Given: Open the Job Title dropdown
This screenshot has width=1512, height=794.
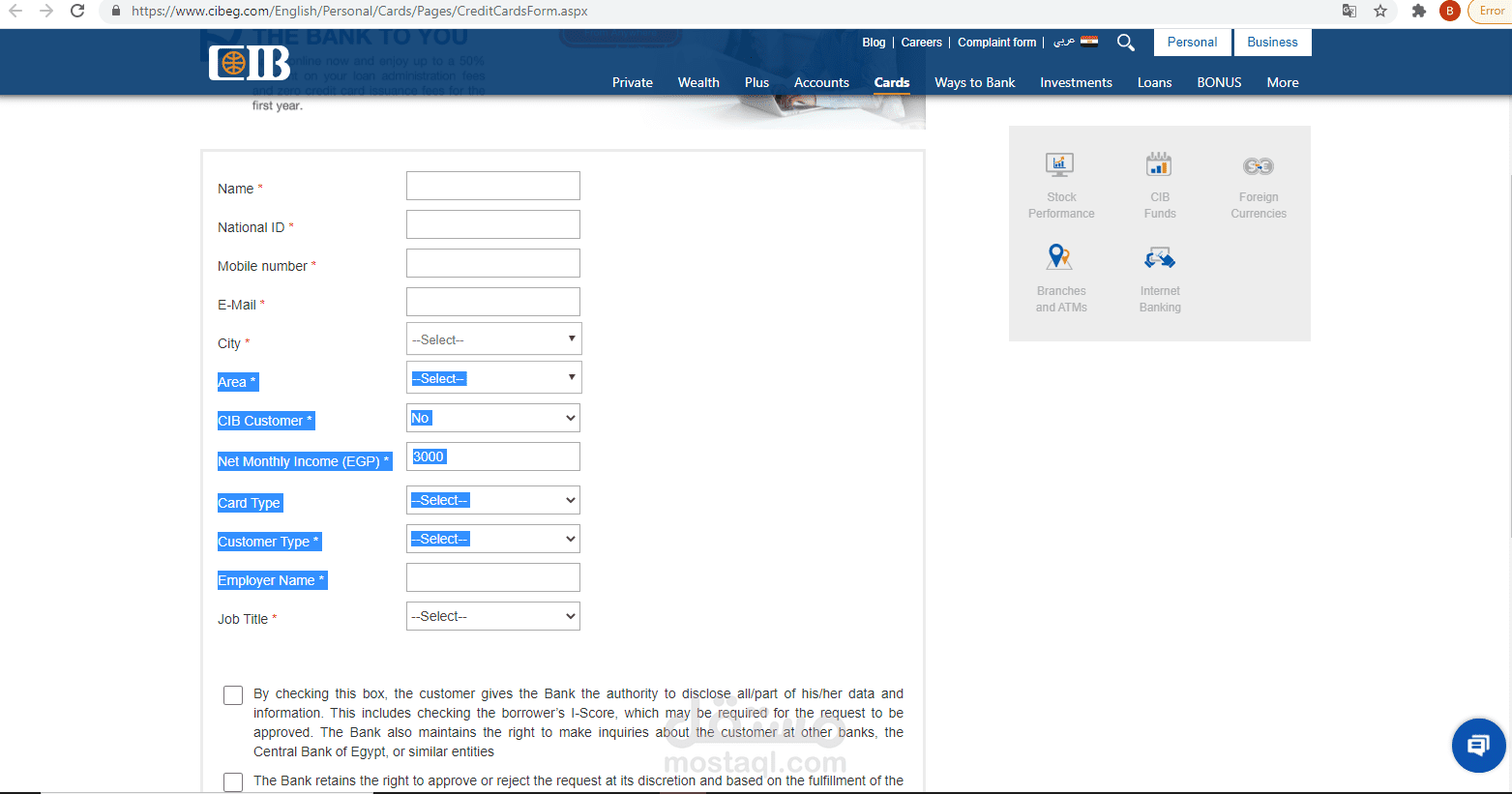Looking at the screenshot, I should (493, 616).
